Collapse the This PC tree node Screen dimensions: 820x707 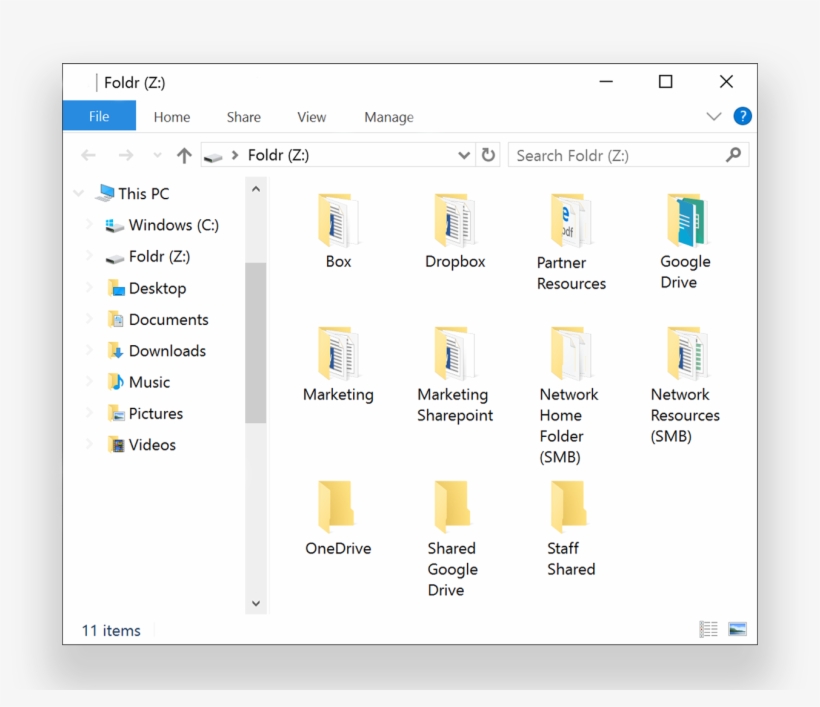pyautogui.click(x=78, y=193)
